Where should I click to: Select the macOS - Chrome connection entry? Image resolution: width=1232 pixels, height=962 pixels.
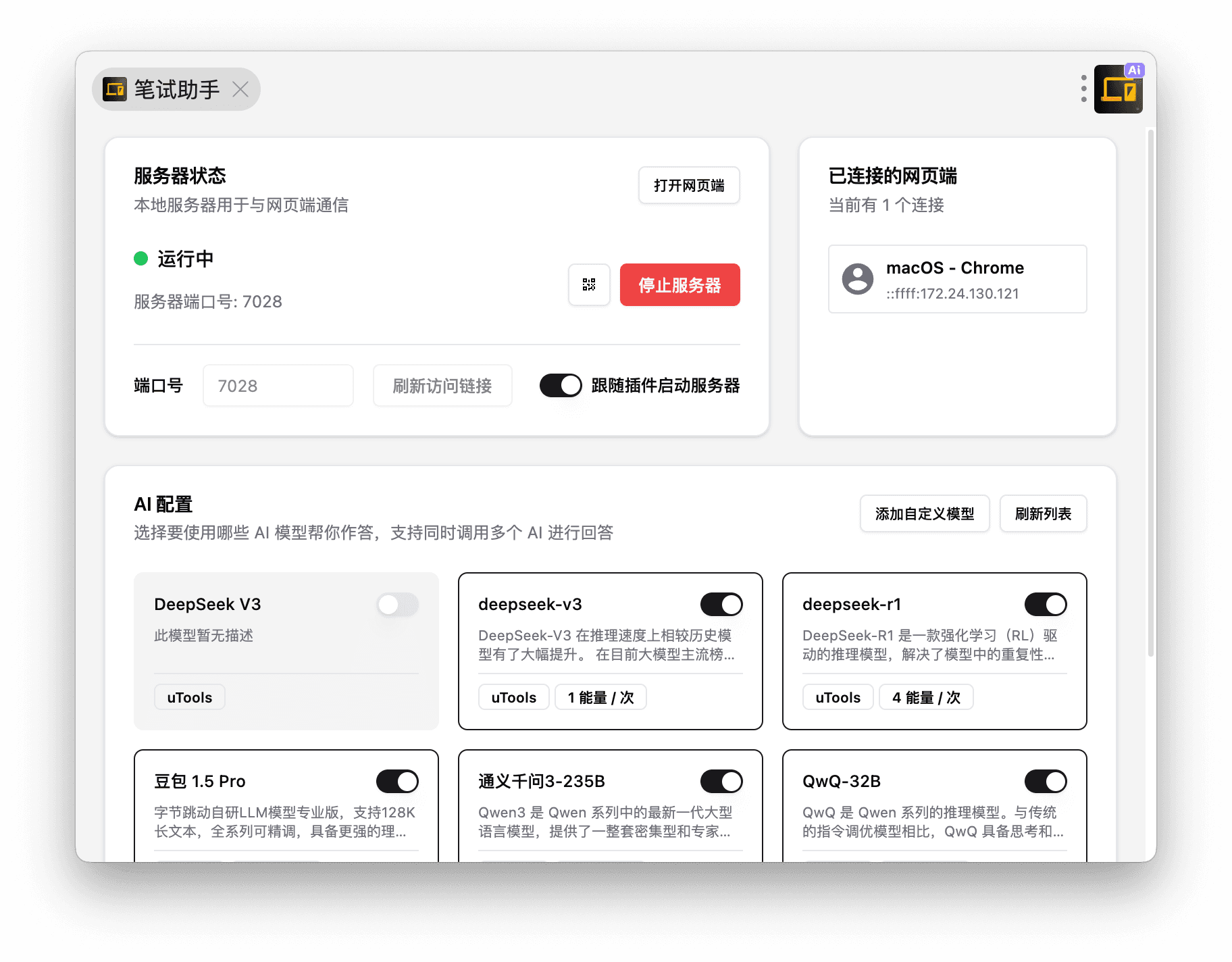tap(957, 279)
